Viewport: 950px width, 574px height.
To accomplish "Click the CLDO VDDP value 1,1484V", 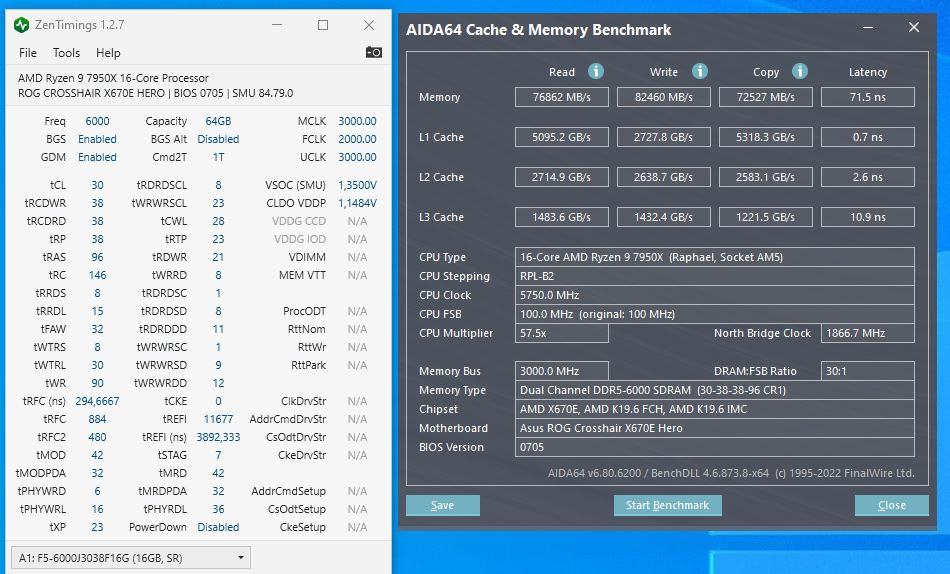I will (357, 203).
